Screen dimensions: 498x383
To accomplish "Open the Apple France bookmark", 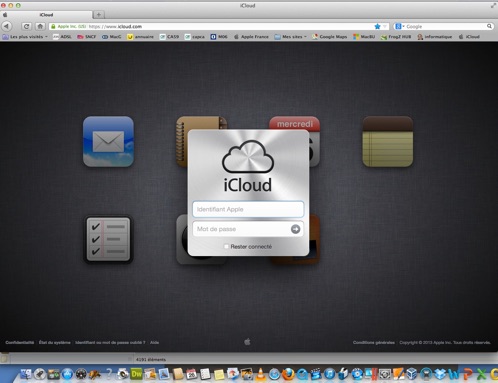I will 251,37.
